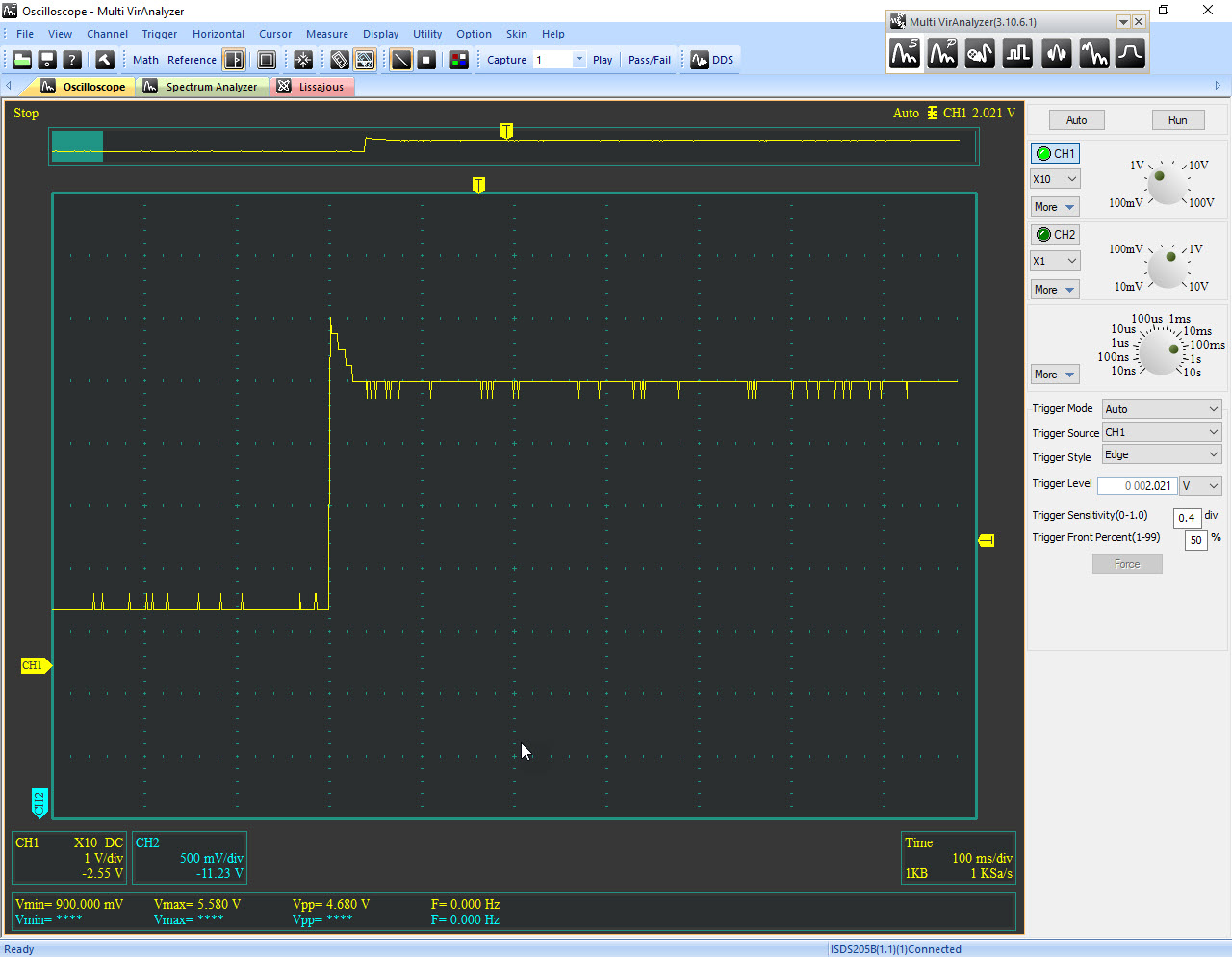Click the question mark help icon

(x=72, y=60)
